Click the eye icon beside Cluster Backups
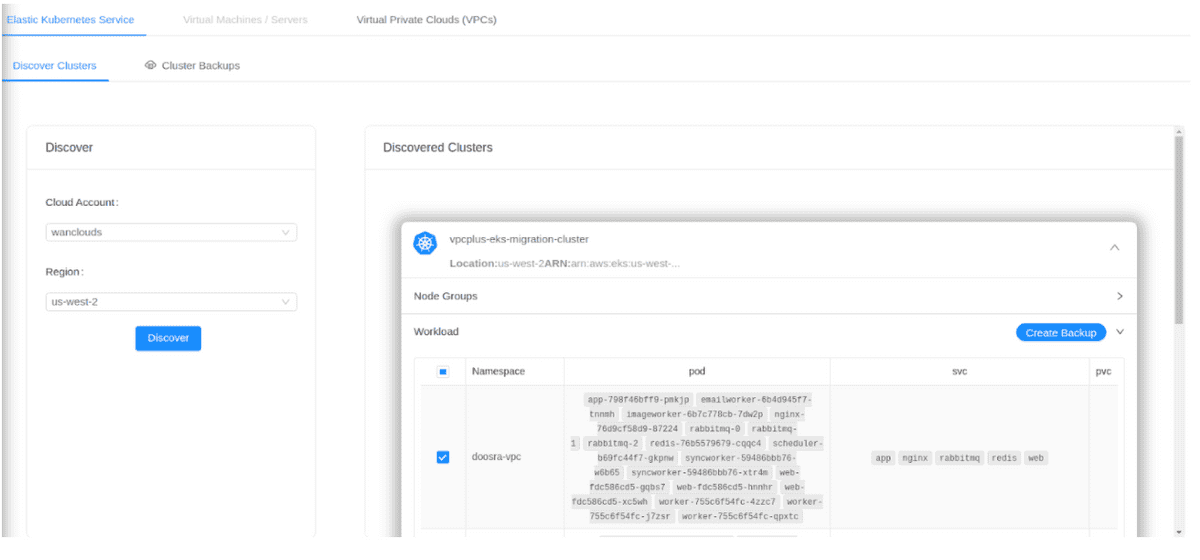Viewport: 1200px width, 560px height. coord(151,66)
